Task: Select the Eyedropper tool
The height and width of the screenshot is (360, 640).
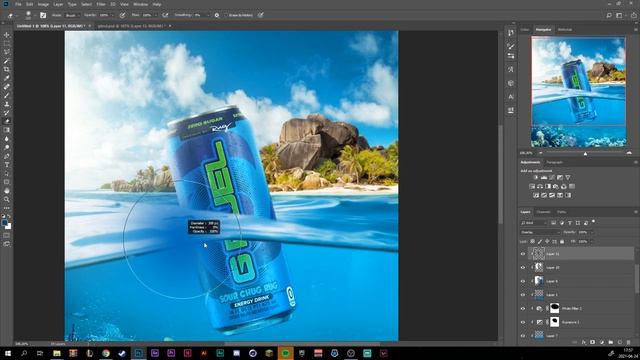Action: point(7,78)
